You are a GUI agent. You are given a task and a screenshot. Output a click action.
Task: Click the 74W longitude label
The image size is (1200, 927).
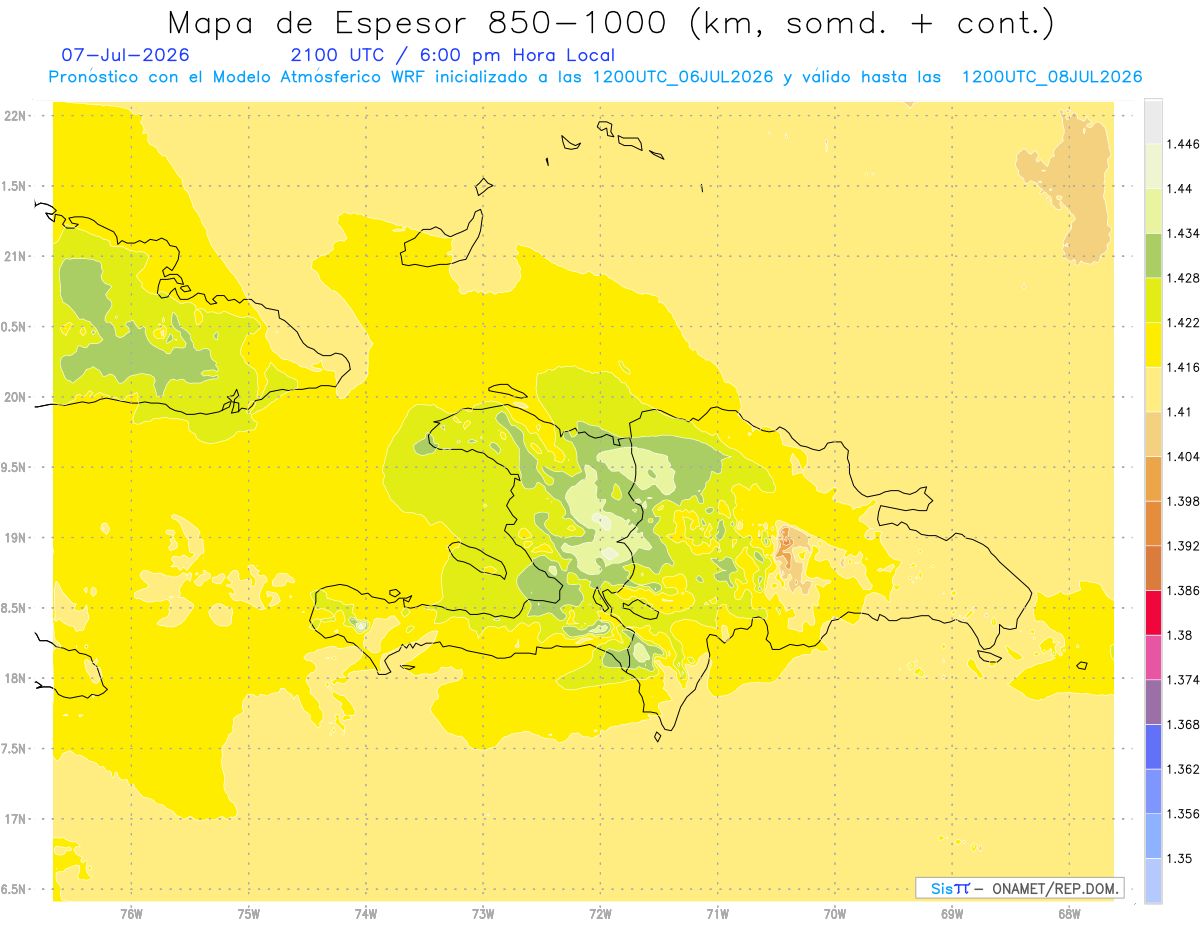tap(366, 913)
